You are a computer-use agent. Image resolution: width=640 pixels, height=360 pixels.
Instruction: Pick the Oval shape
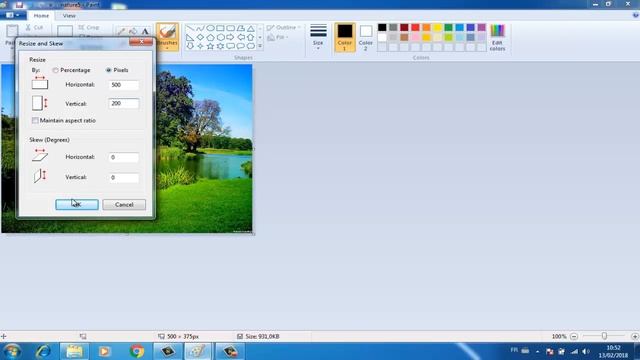(210, 28)
